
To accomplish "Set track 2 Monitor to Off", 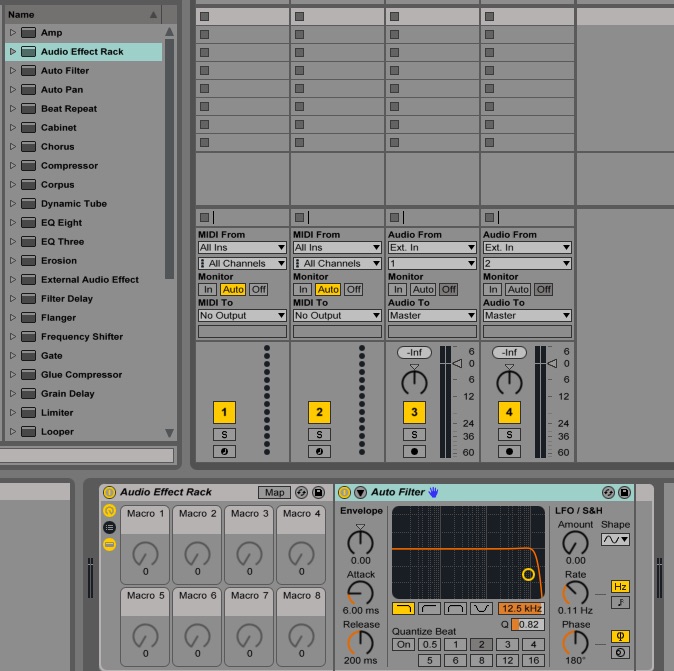I will pyautogui.click(x=354, y=290).
